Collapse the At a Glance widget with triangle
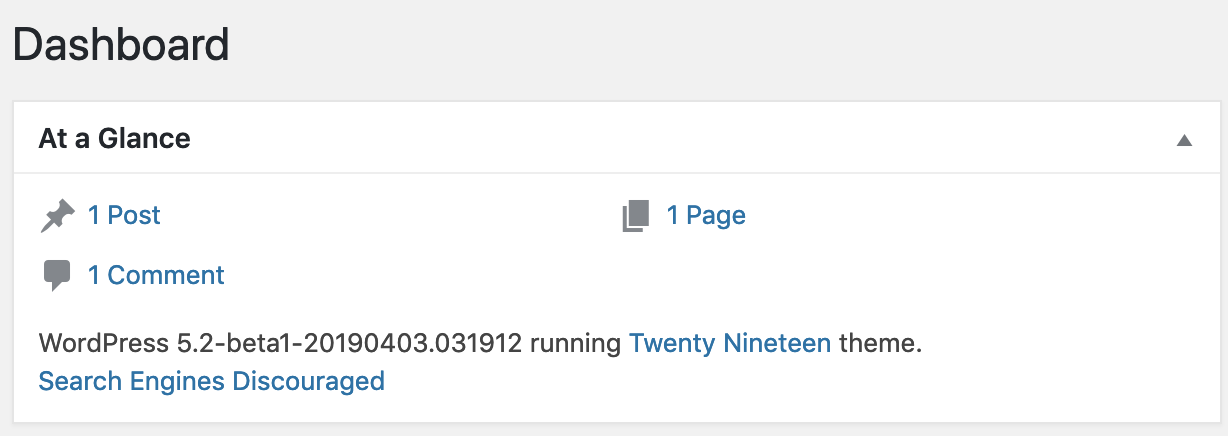This screenshot has width=1228, height=436. click(1184, 140)
